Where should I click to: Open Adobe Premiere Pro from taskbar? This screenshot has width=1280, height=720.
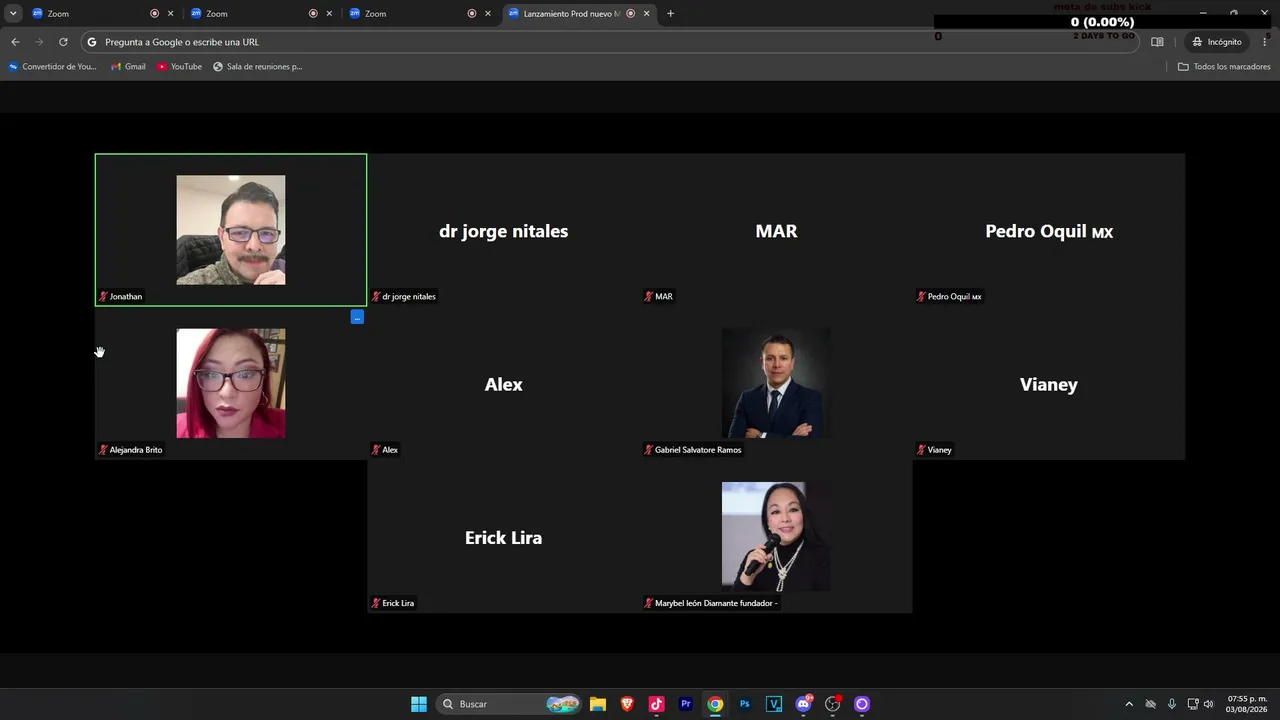(x=686, y=704)
